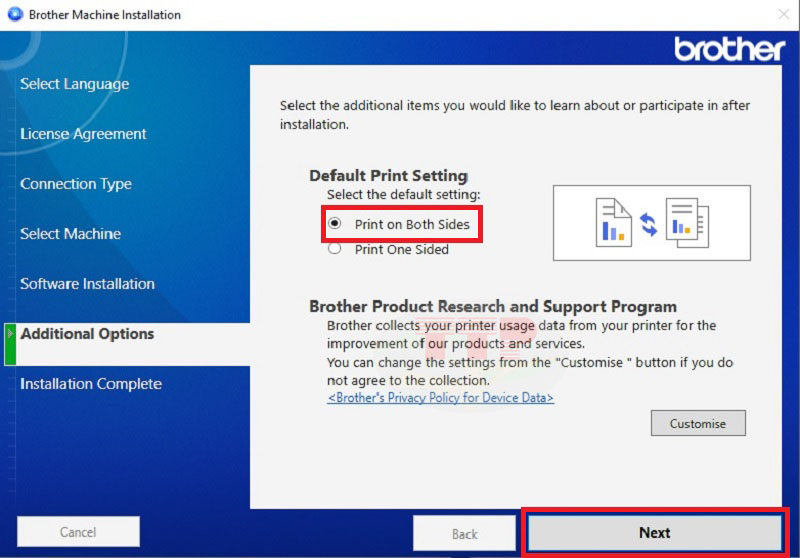
Task: Select the Print on Both Sides option
Action: [x=335, y=224]
